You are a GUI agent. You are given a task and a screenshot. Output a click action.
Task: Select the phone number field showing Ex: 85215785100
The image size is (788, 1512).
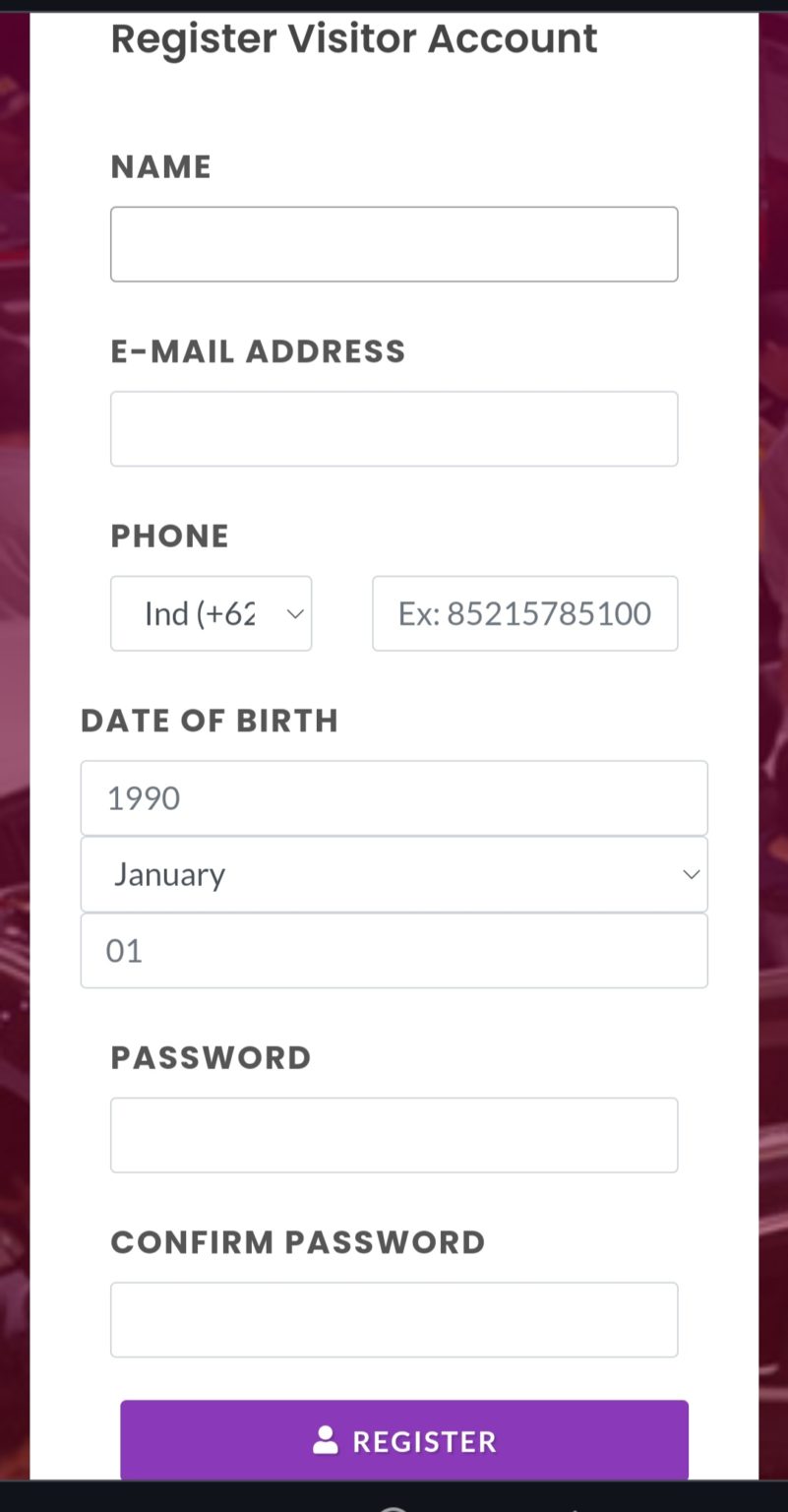tap(524, 614)
